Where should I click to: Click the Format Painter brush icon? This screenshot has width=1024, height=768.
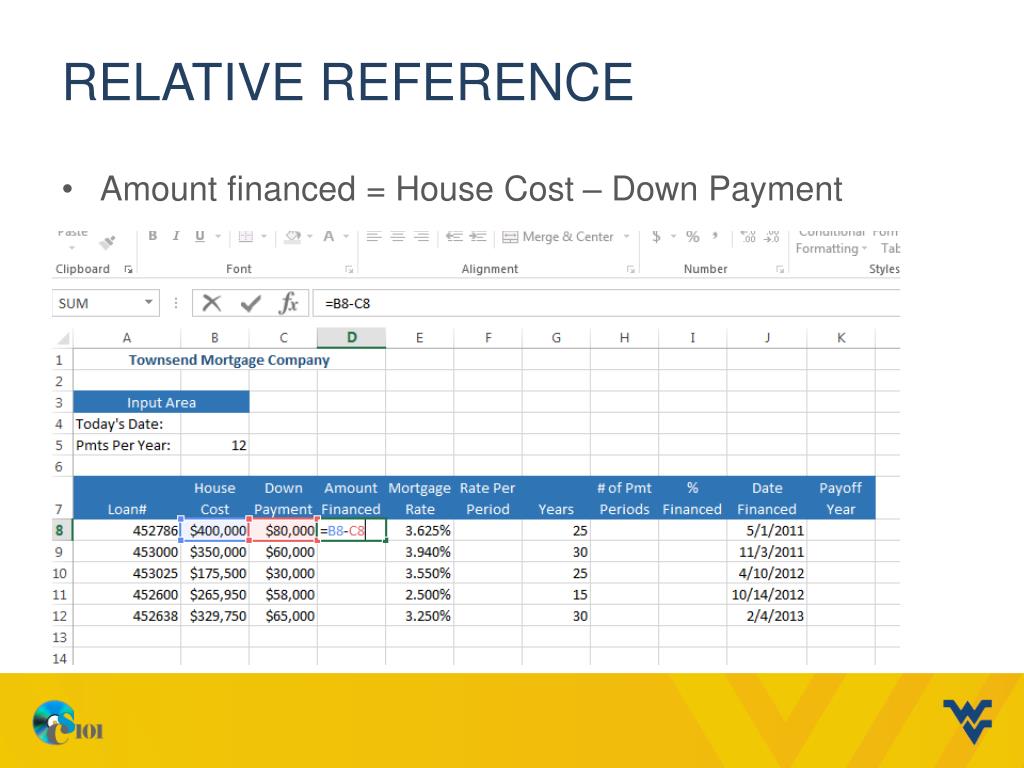click(107, 242)
